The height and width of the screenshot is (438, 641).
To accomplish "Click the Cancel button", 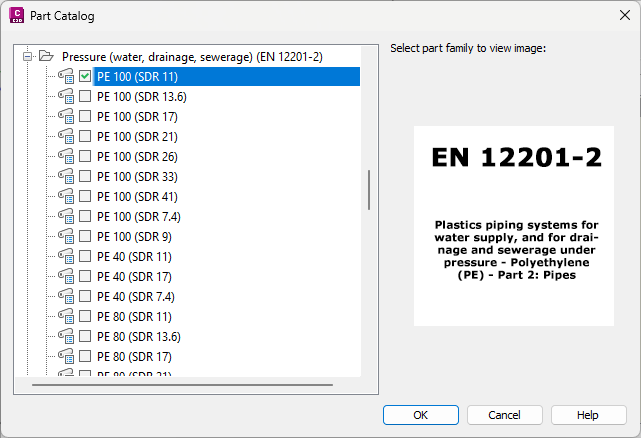I will (x=503, y=415).
